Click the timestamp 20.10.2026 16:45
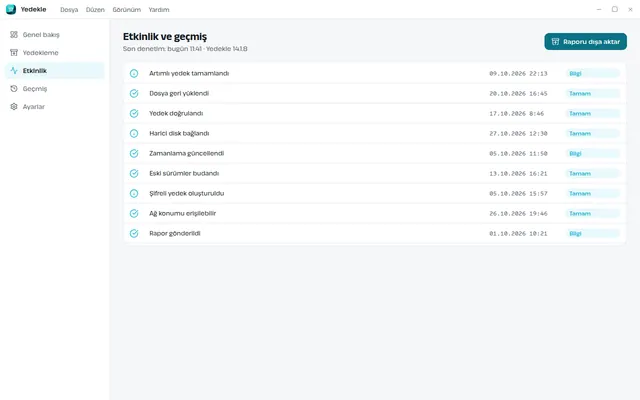 point(518,93)
